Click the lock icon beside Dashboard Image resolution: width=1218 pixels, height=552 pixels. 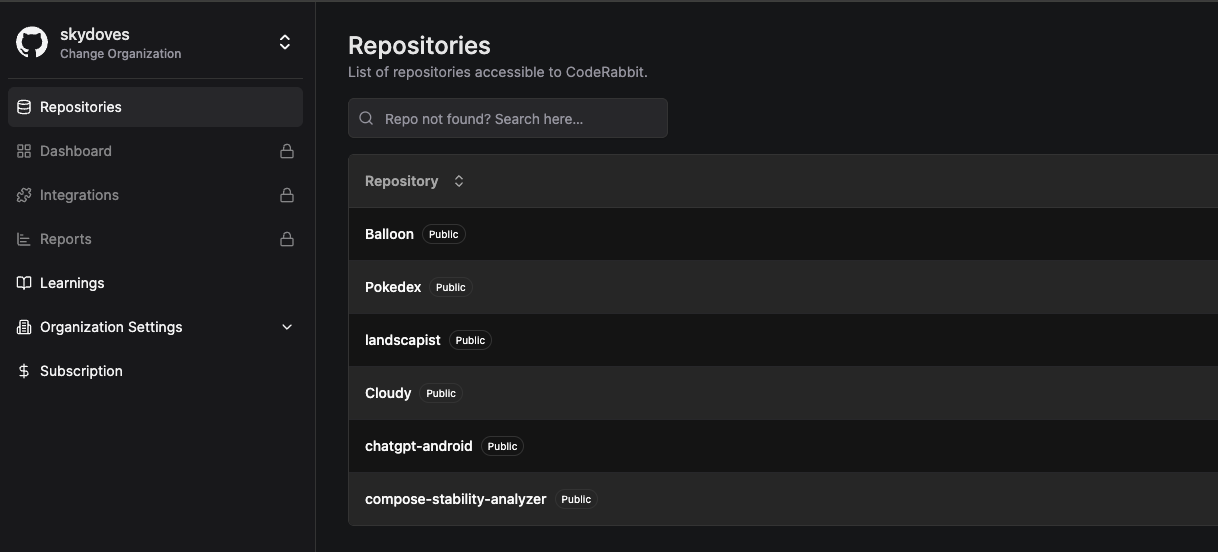287,151
